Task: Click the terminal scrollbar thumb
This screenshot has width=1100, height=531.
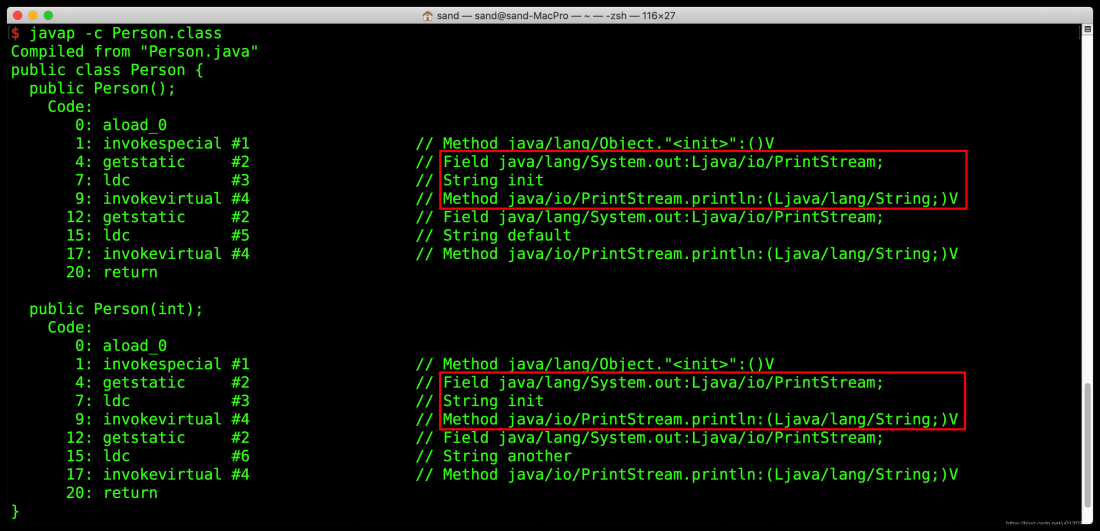Action: (1087, 447)
